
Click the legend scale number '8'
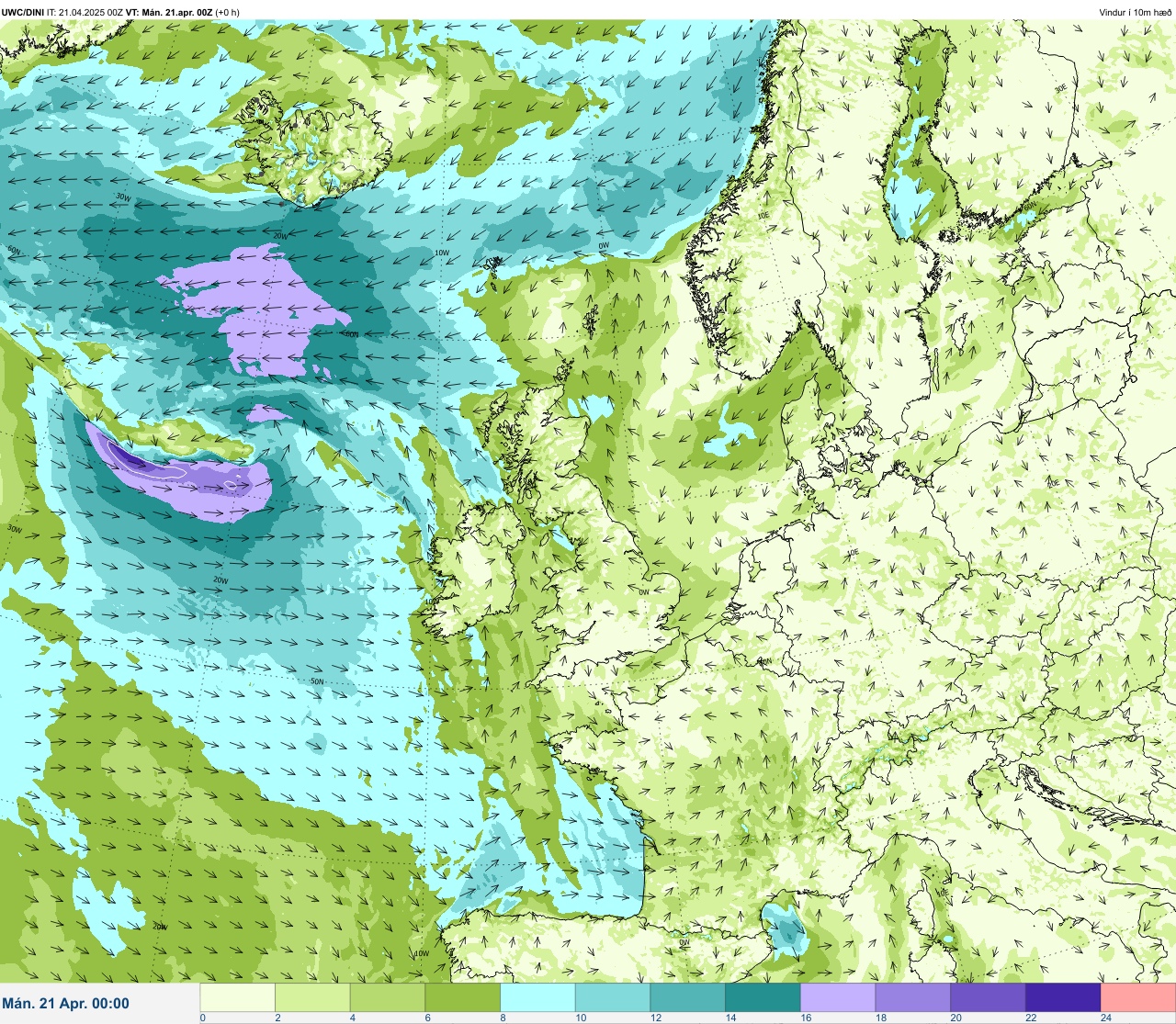point(503,1018)
